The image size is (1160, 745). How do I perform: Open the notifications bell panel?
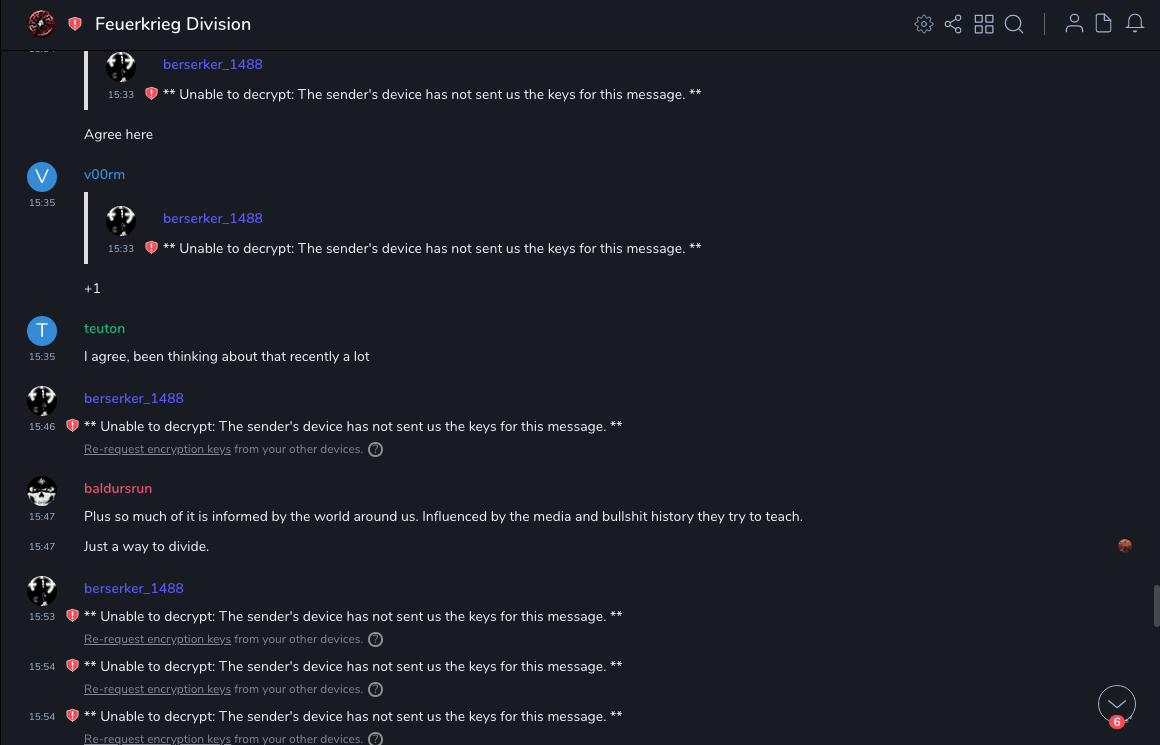(x=1135, y=24)
